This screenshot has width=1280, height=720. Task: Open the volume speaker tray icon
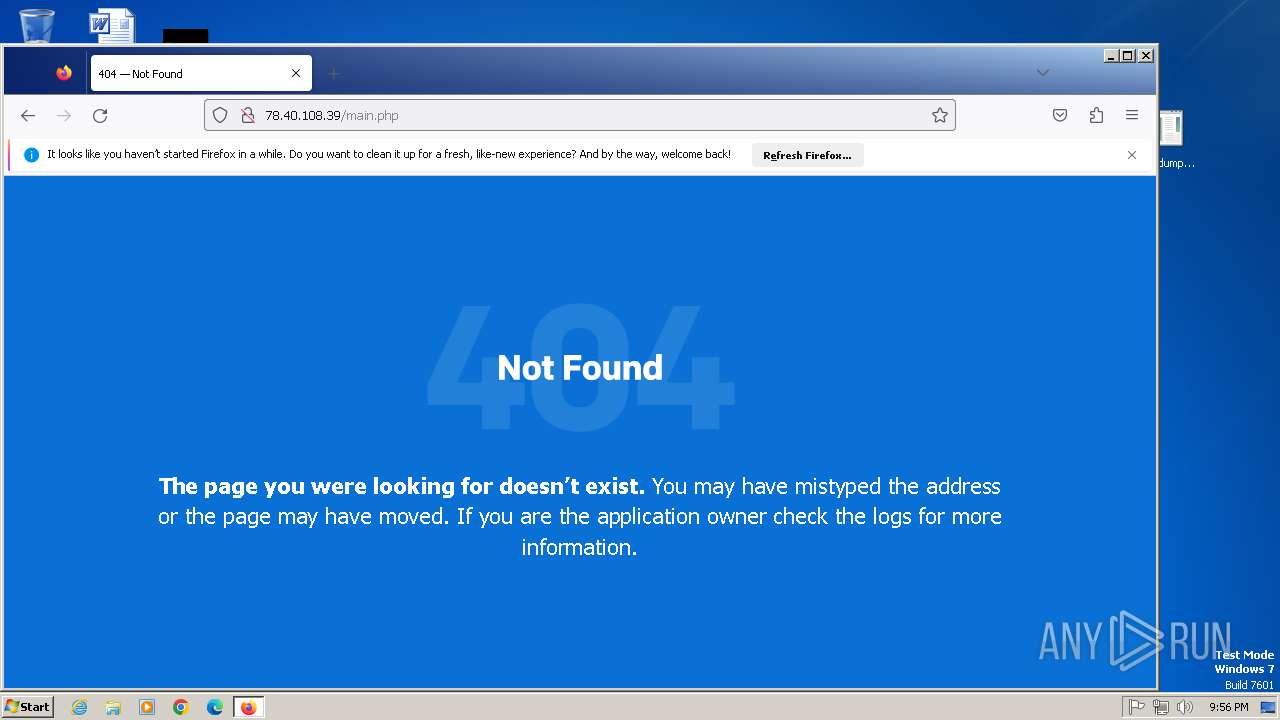1185,707
